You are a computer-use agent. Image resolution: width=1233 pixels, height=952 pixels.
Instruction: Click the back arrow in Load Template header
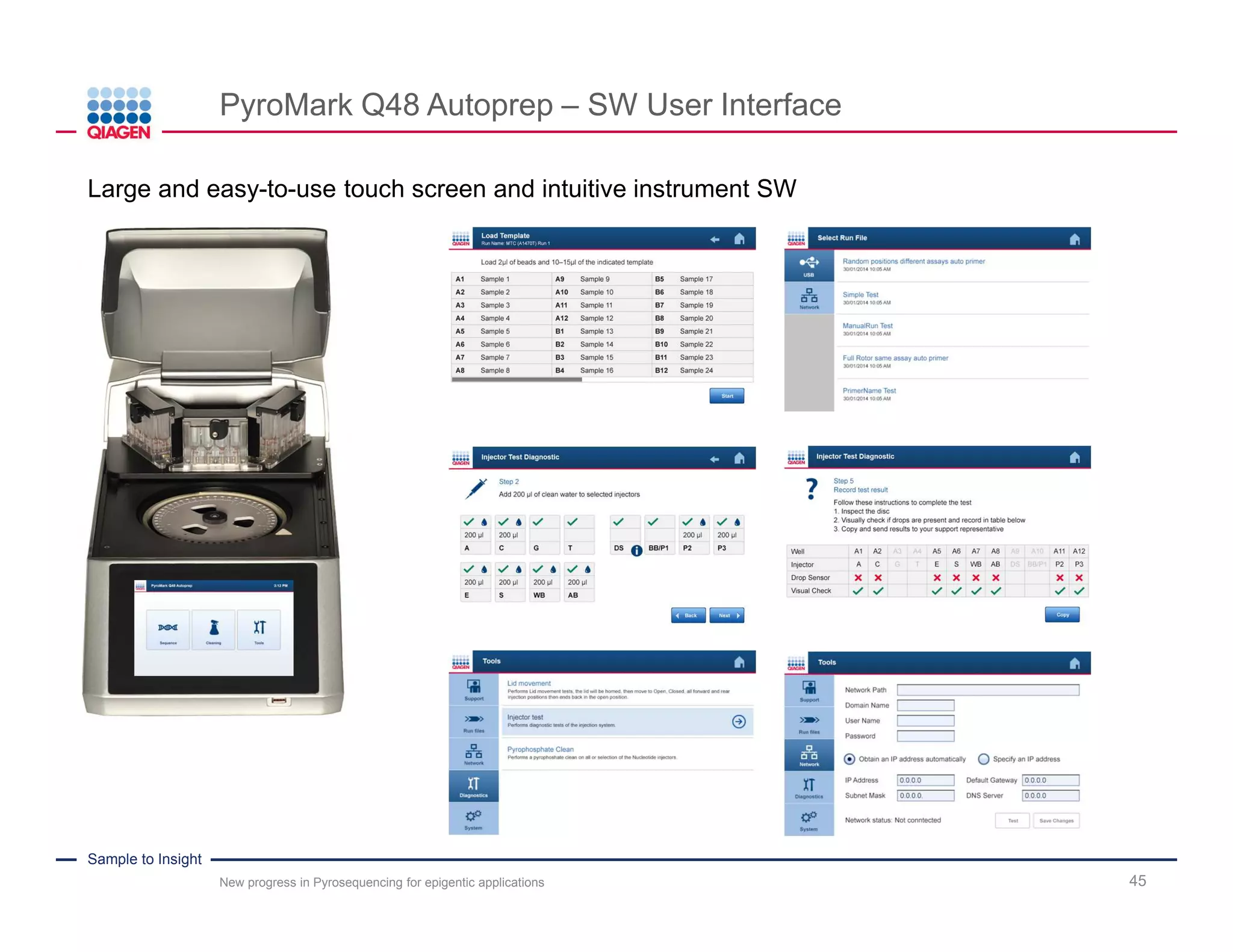pyautogui.click(x=715, y=240)
